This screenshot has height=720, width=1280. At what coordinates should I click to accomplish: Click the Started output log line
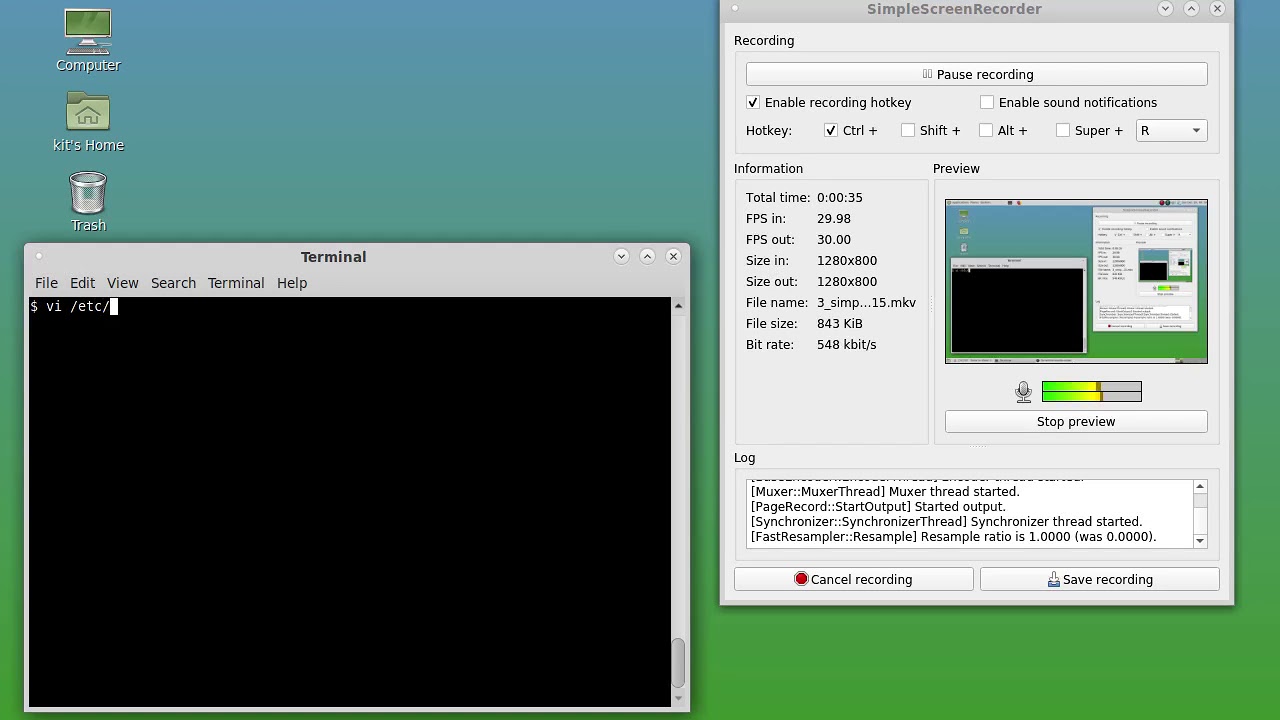(x=878, y=506)
